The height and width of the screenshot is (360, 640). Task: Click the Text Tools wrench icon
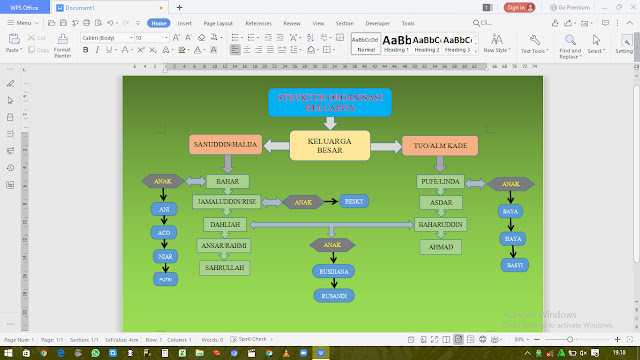(x=535, y=40)
